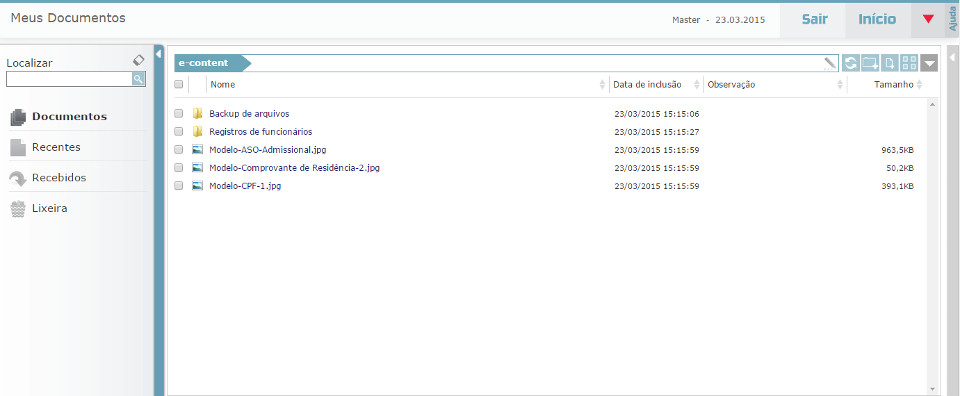The image size is (960, 396).
Task: Click the Localizar search input field
Action: pyautogui.click(x=69, y=78)
